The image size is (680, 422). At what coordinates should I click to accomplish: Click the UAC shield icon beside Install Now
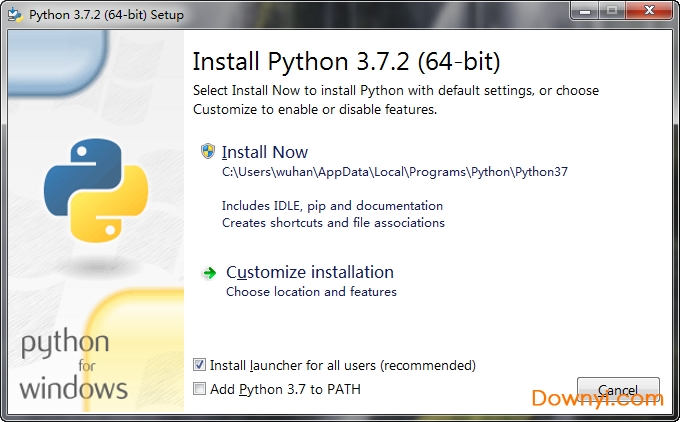208,151
